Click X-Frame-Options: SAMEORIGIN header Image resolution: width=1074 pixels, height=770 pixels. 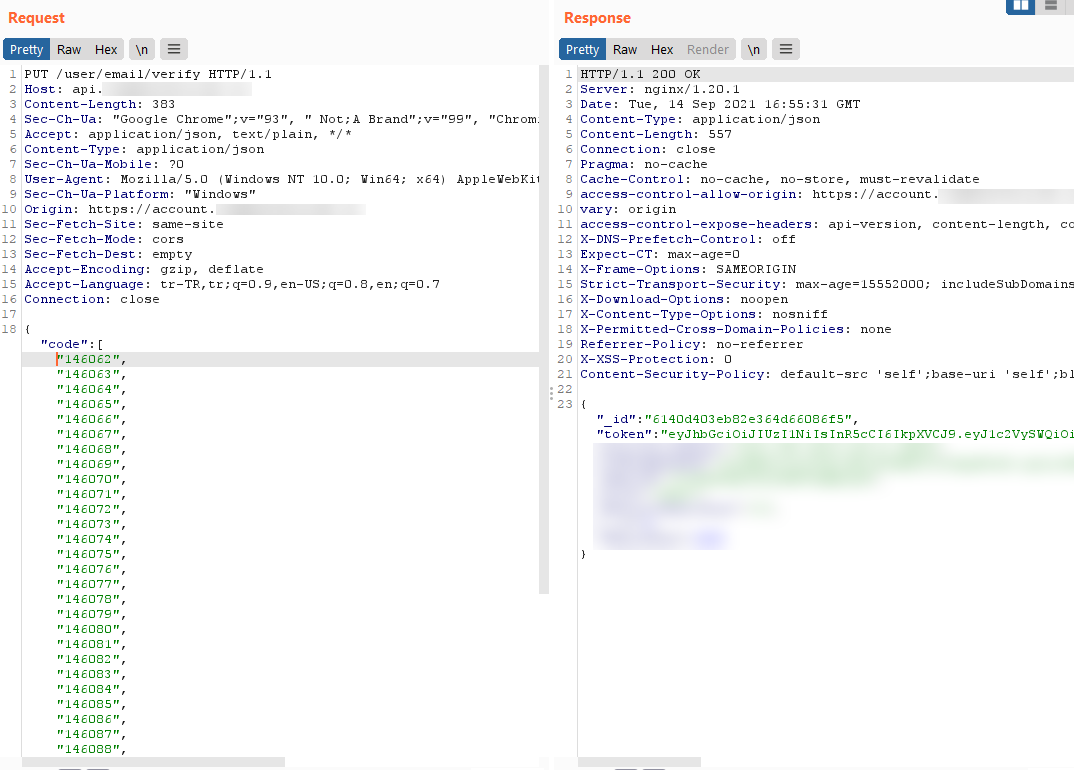pyautogui.click(x=688, y=270)
